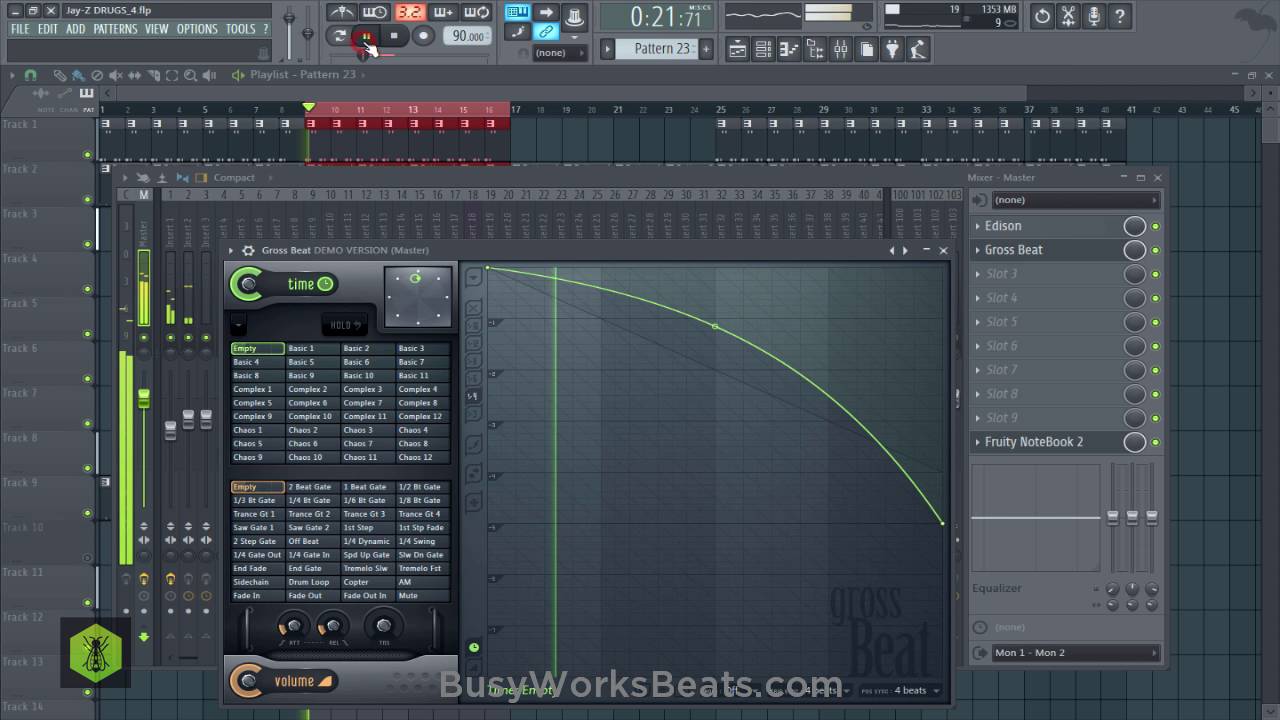This screenshot has height=720, width=1280.
Task: Click the pause button in transport controls
Action: (x=367, y=36)
